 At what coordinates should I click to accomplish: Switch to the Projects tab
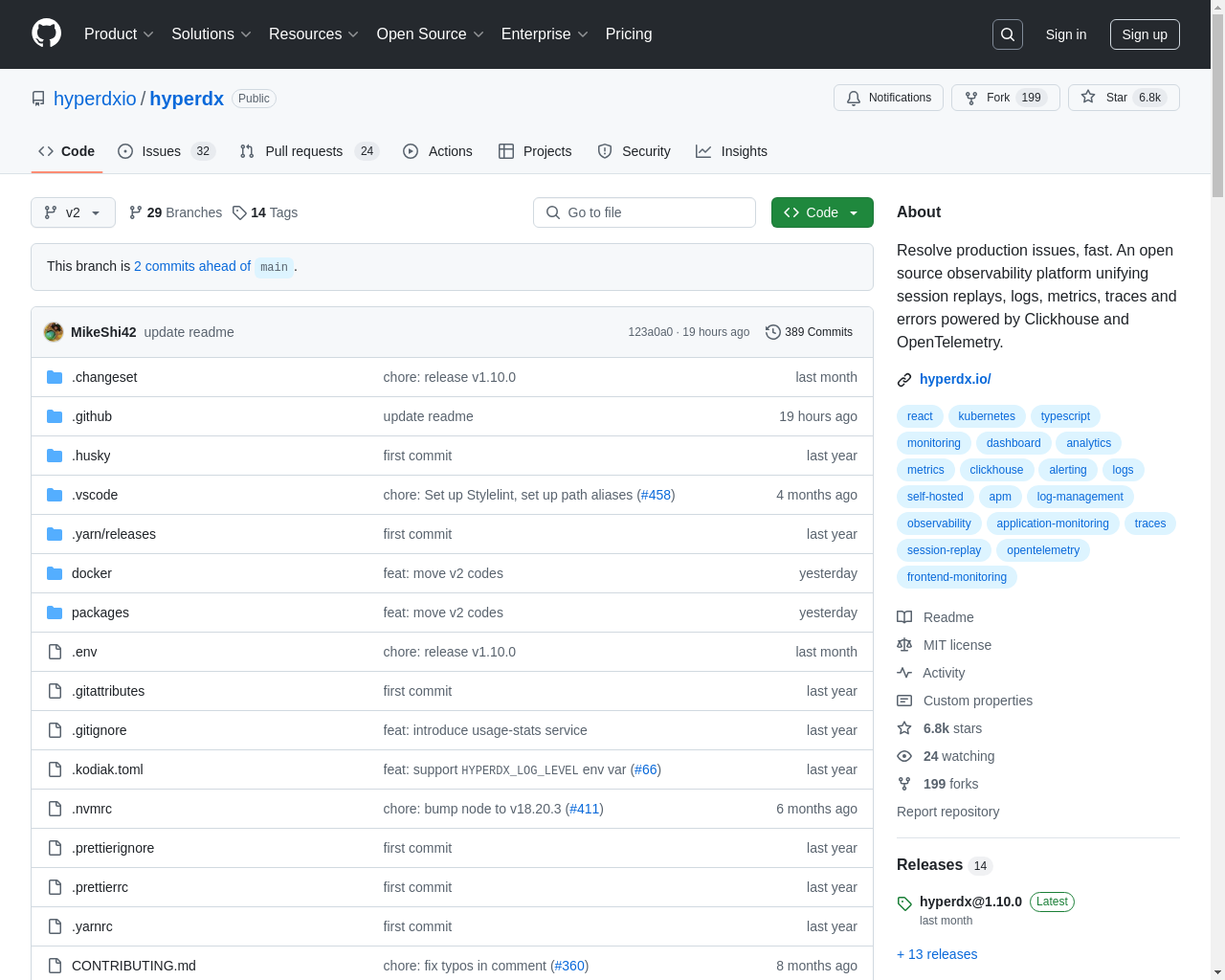coord(535,151)
